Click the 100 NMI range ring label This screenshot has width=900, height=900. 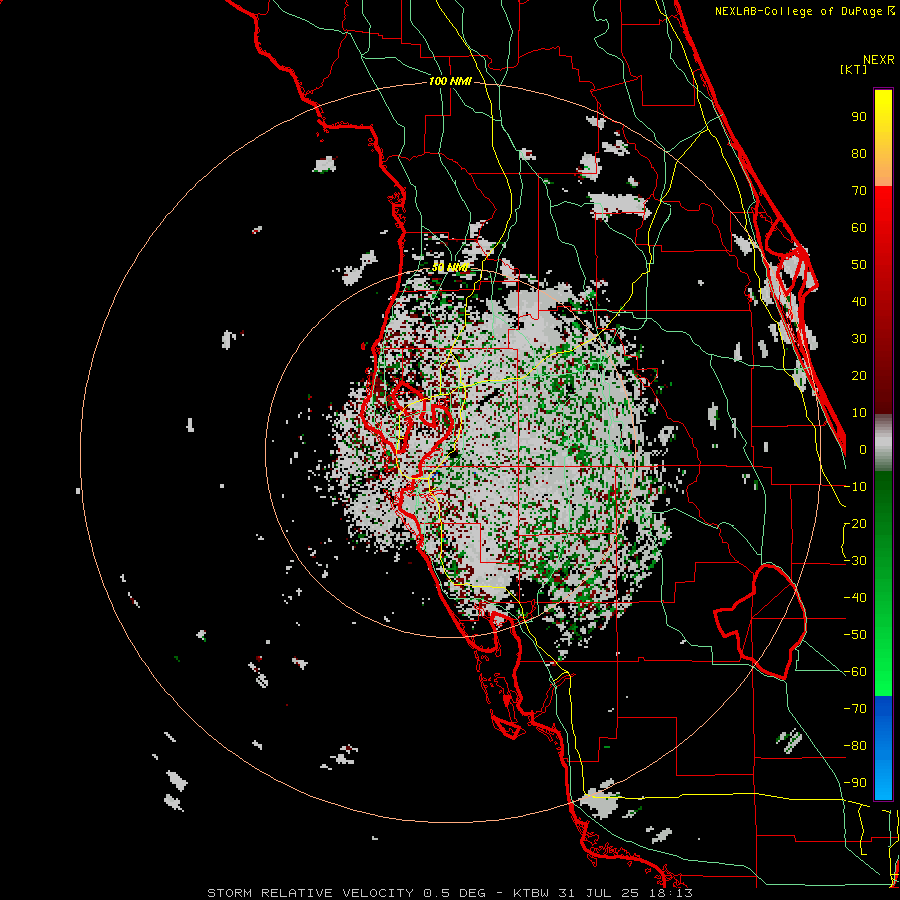tap(450, 82)
